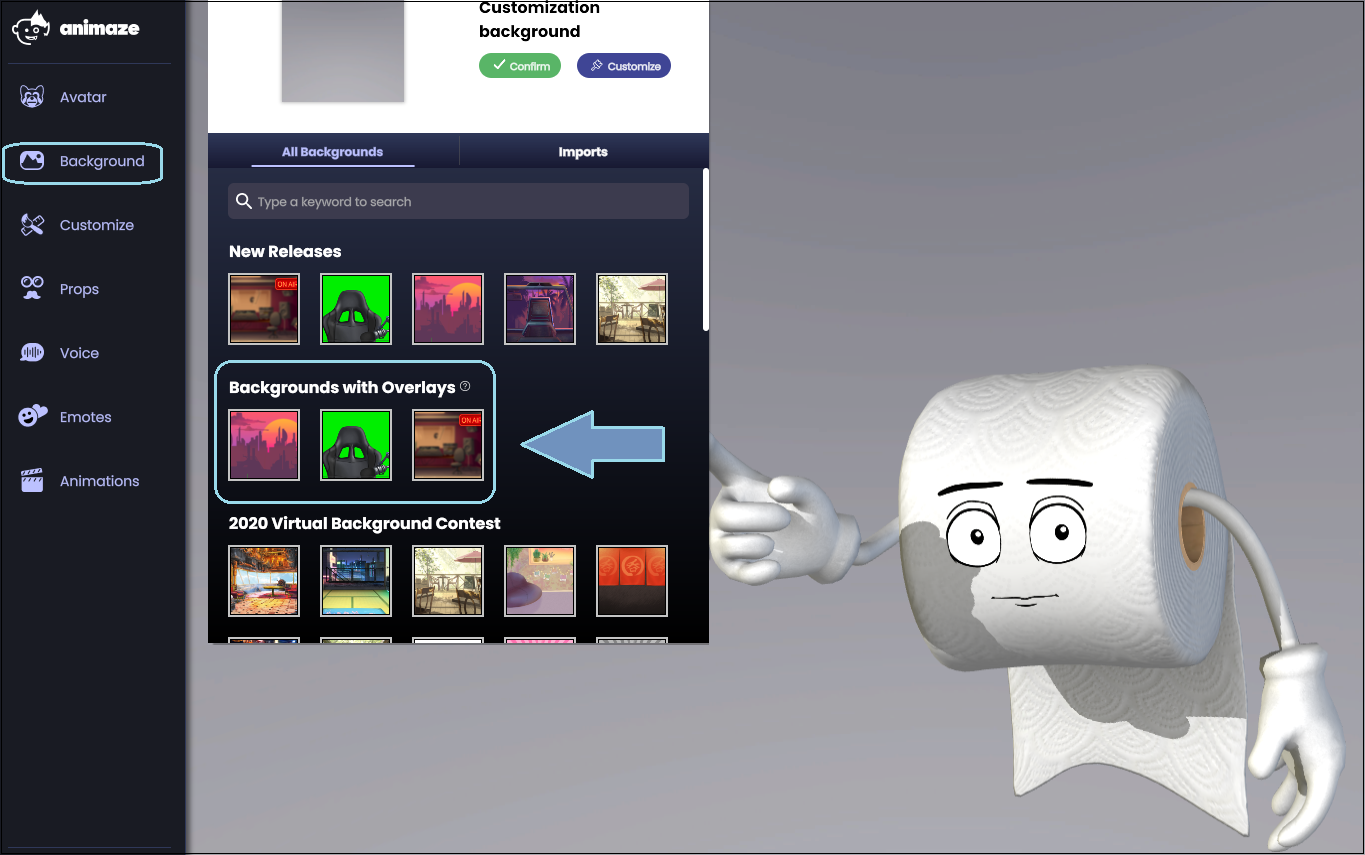Image resolution: width=1365 pixels, height=855 pixels.
Task: Select purple bubble background in 2020 Contest
Action: click(x=540, y=581)
